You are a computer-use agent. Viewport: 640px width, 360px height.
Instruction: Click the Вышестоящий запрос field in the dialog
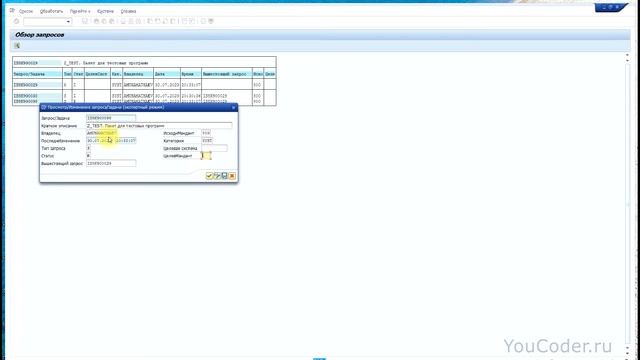(x=111, y=163)
